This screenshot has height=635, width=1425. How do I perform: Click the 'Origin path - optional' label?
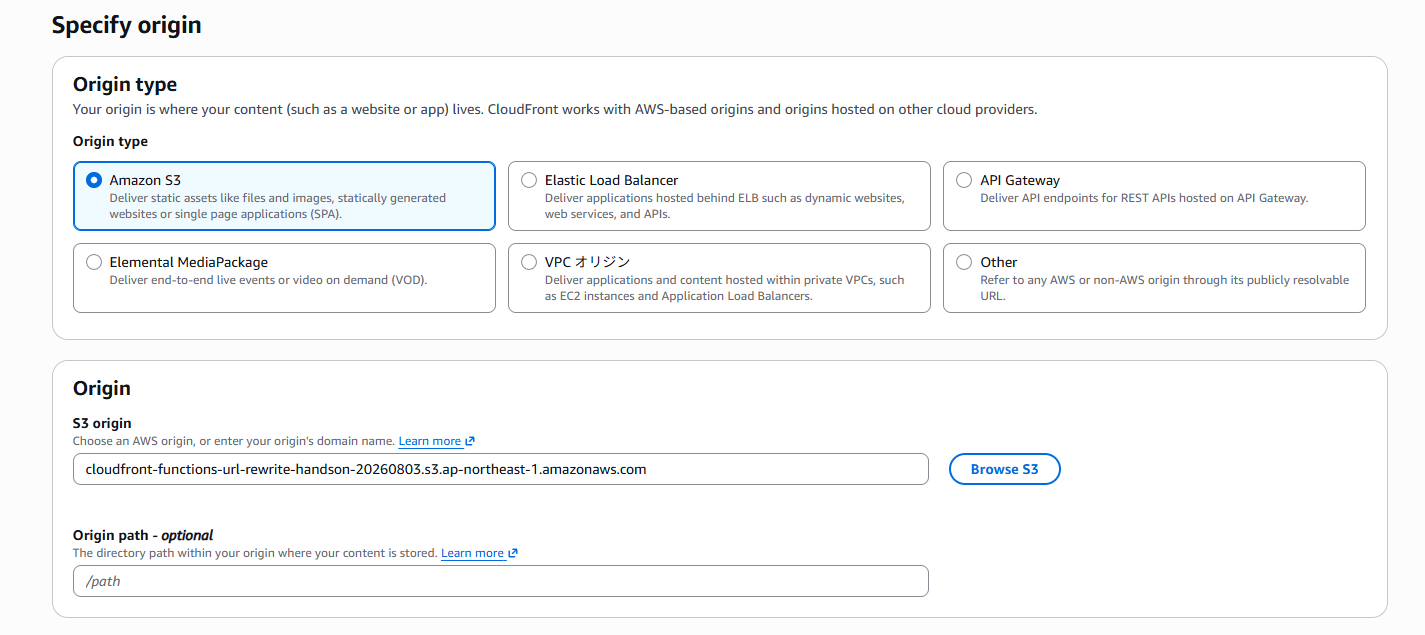143,535
